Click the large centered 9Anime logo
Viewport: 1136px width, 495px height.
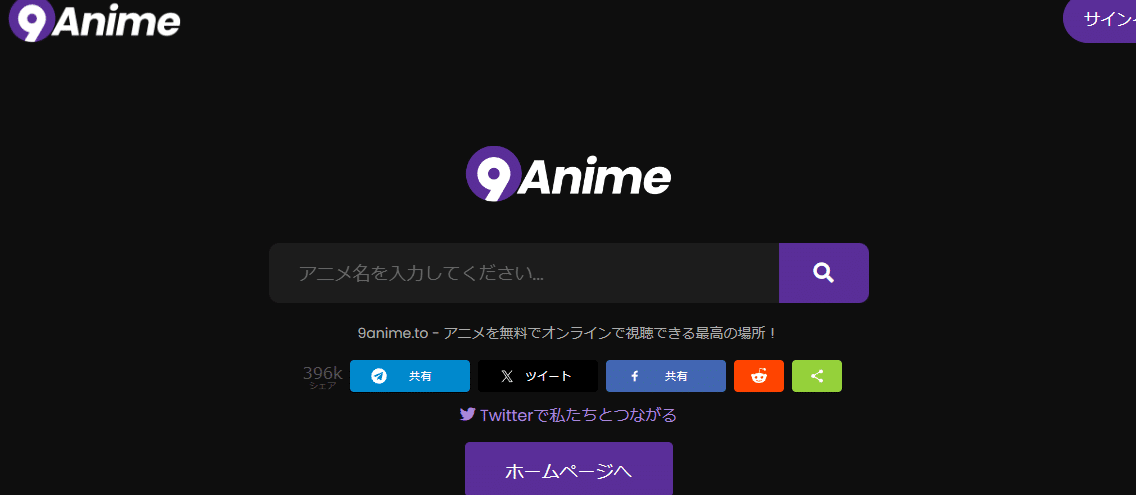pos(568,174)
